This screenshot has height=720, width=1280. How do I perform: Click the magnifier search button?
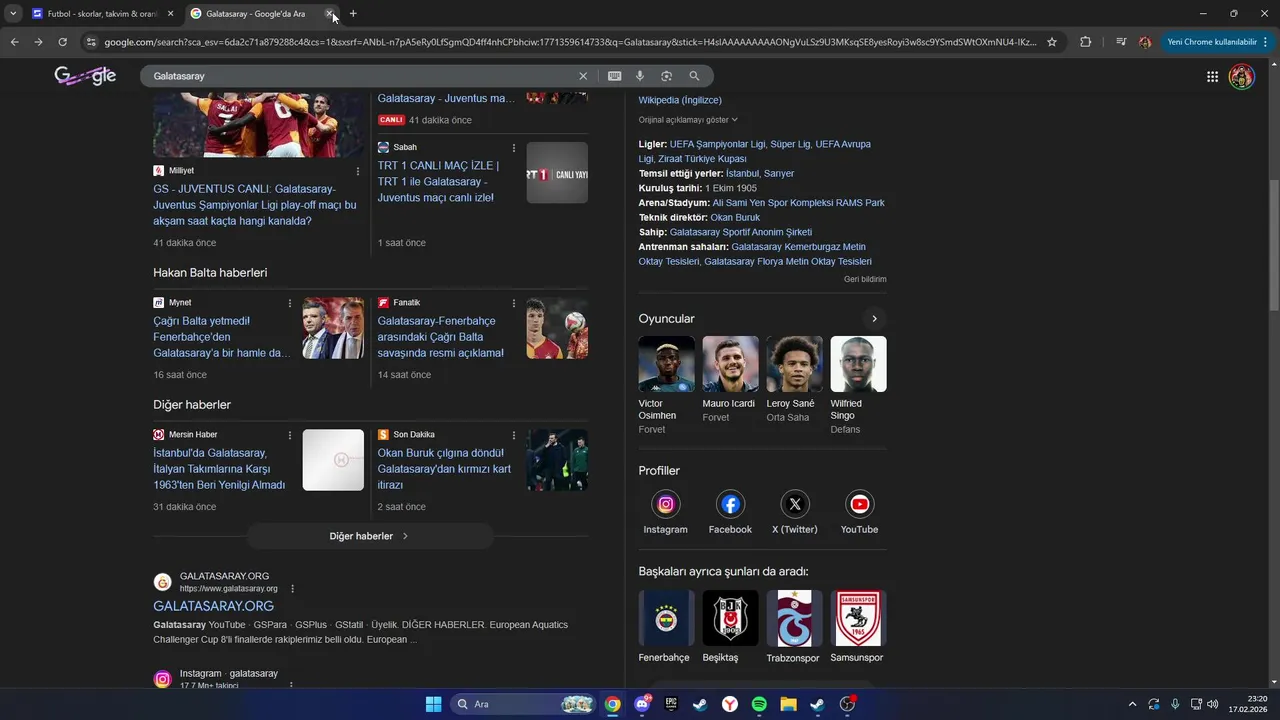click(x=694, y=76)
